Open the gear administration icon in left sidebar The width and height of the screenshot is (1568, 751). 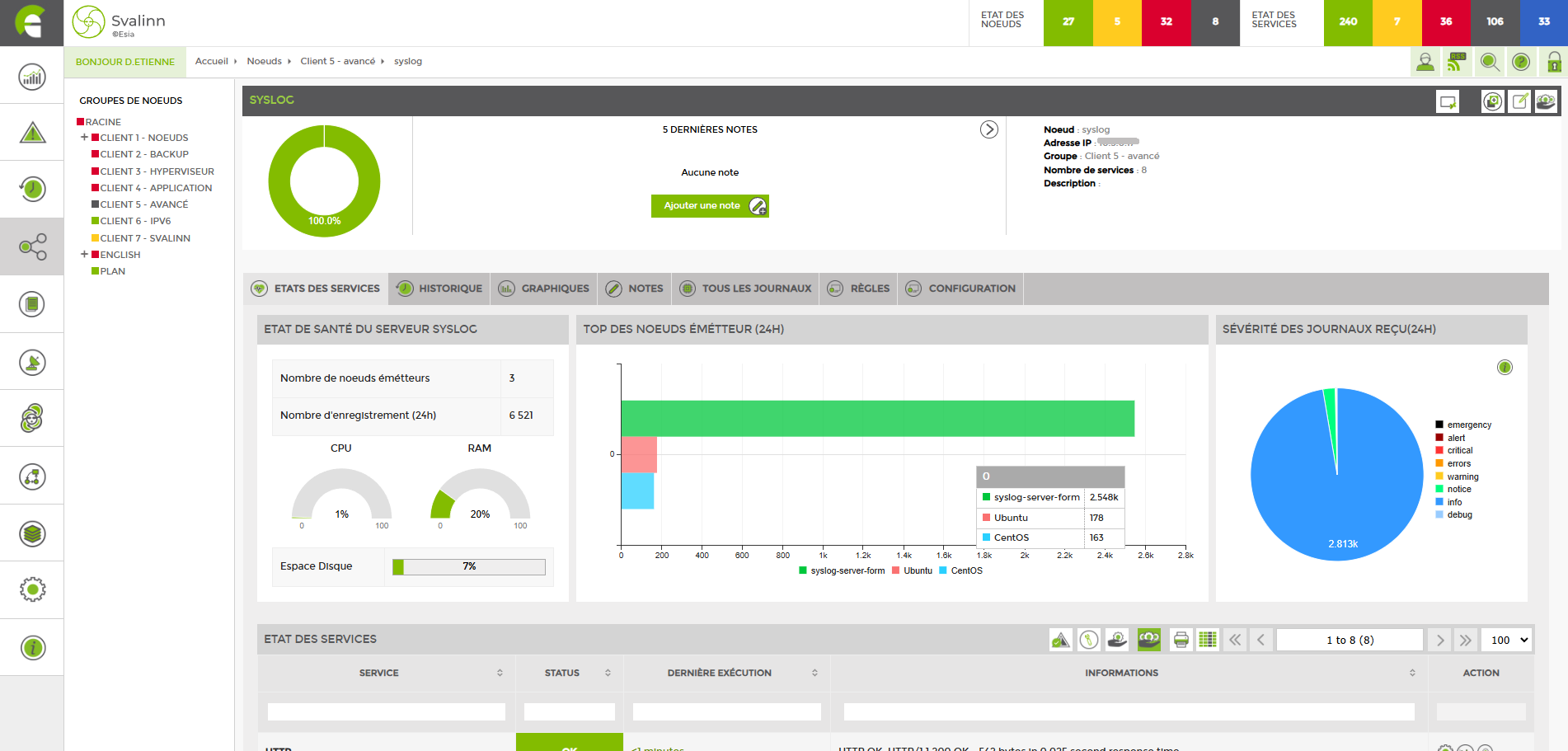[32, 589]
